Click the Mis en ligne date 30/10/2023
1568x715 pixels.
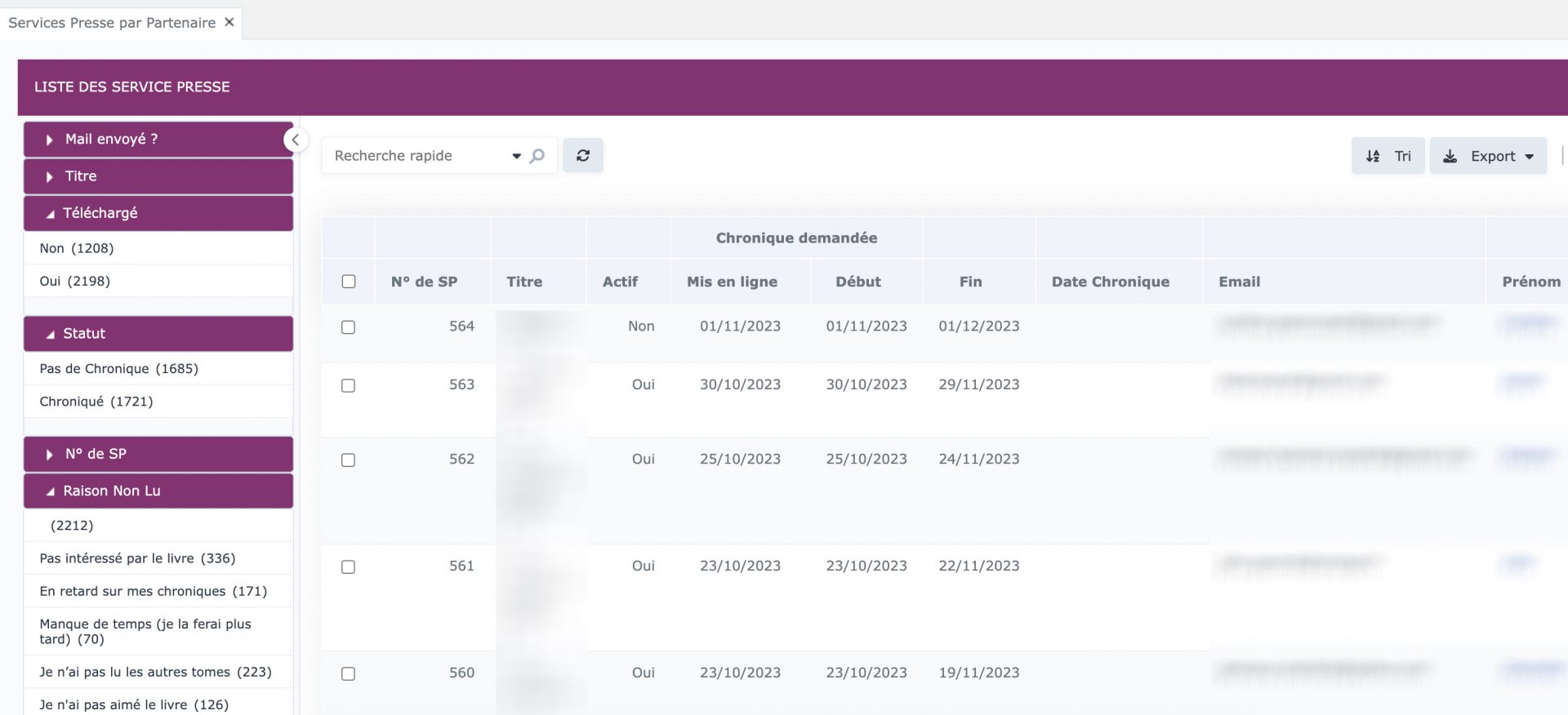coord(740,384)
